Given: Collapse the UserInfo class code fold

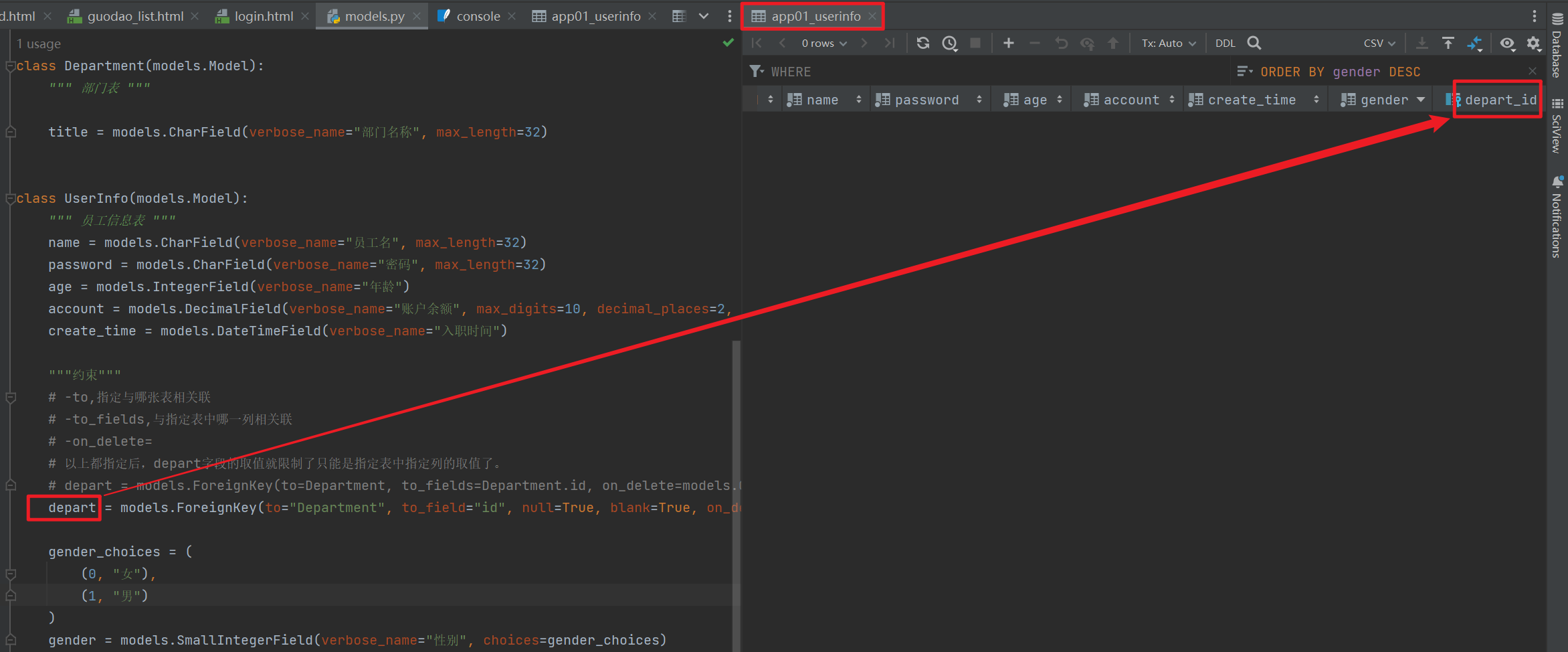Looking at the screenshot, I should [11, 199].
